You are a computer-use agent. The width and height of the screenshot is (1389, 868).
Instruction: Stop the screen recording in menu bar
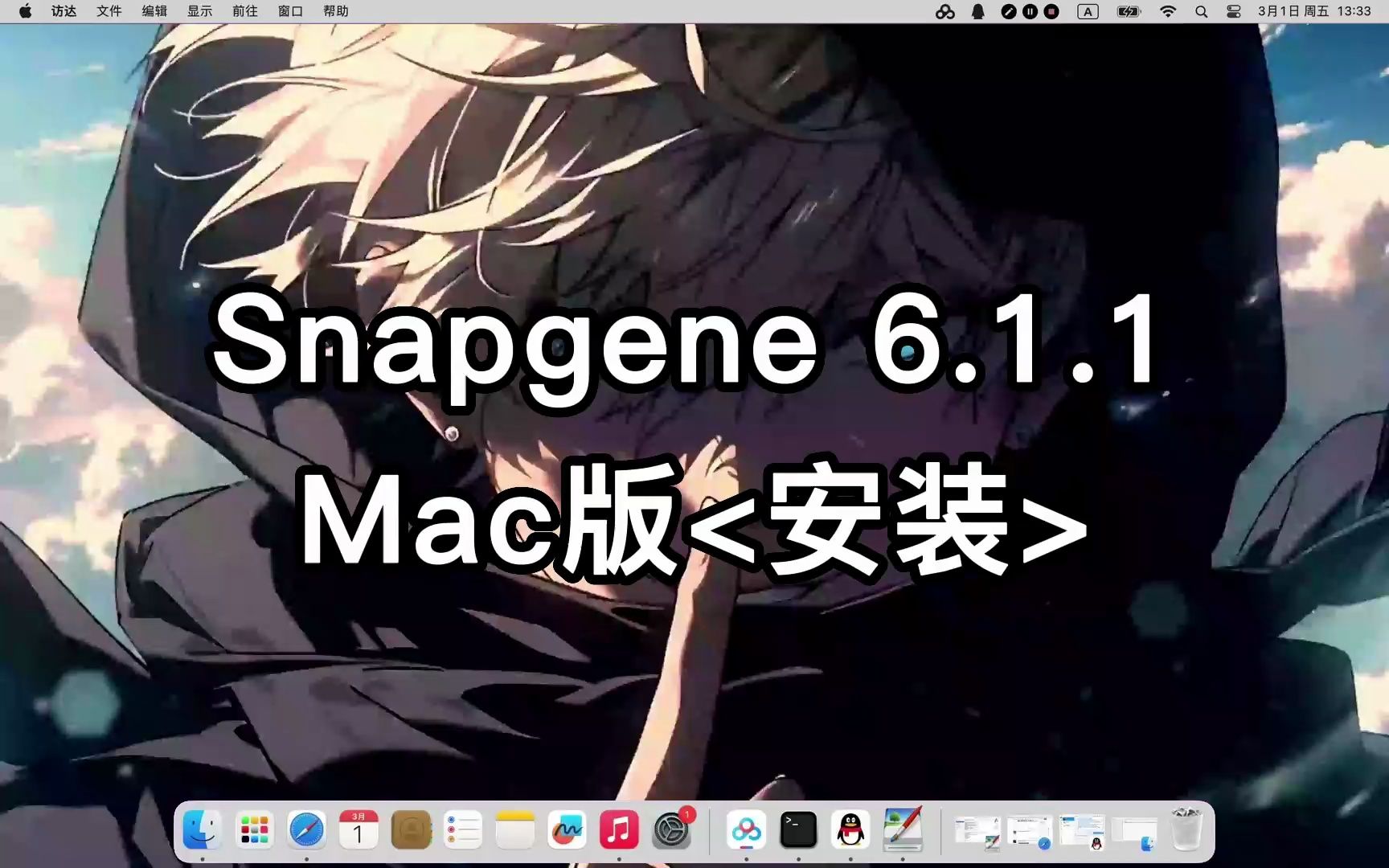tap(1051, 11)
